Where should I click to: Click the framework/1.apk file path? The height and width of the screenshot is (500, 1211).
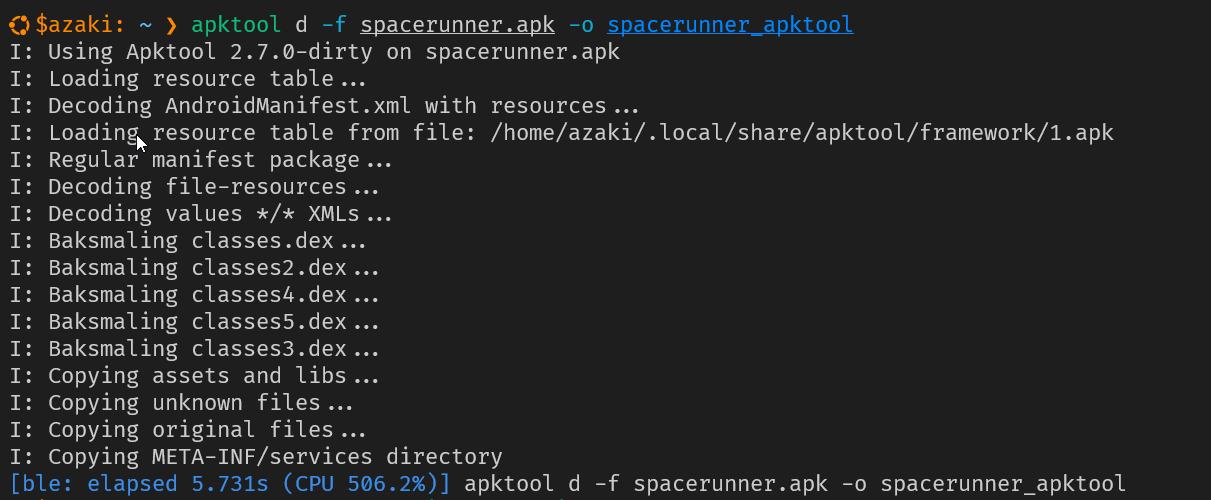pyautogui.click(x=802, y=133)
